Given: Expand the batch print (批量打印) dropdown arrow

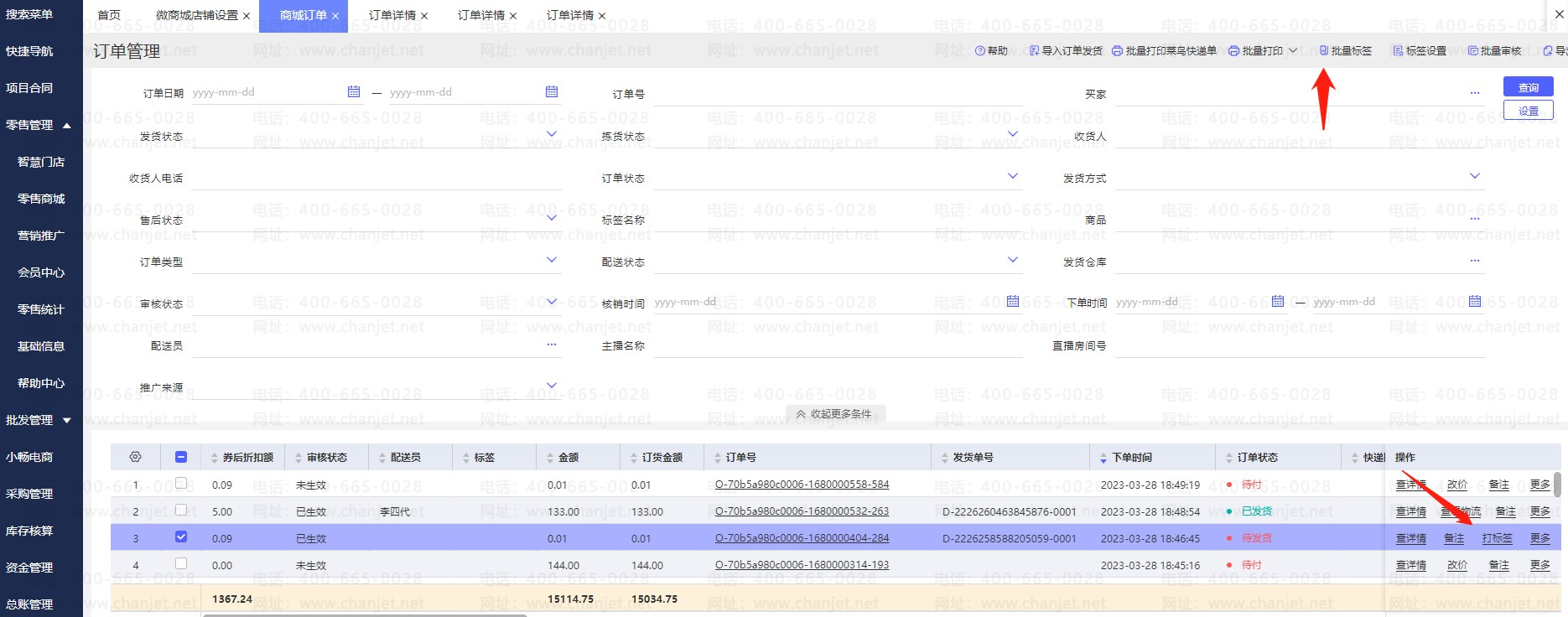Looking at the screenshot, I should tap(1293, 51).
